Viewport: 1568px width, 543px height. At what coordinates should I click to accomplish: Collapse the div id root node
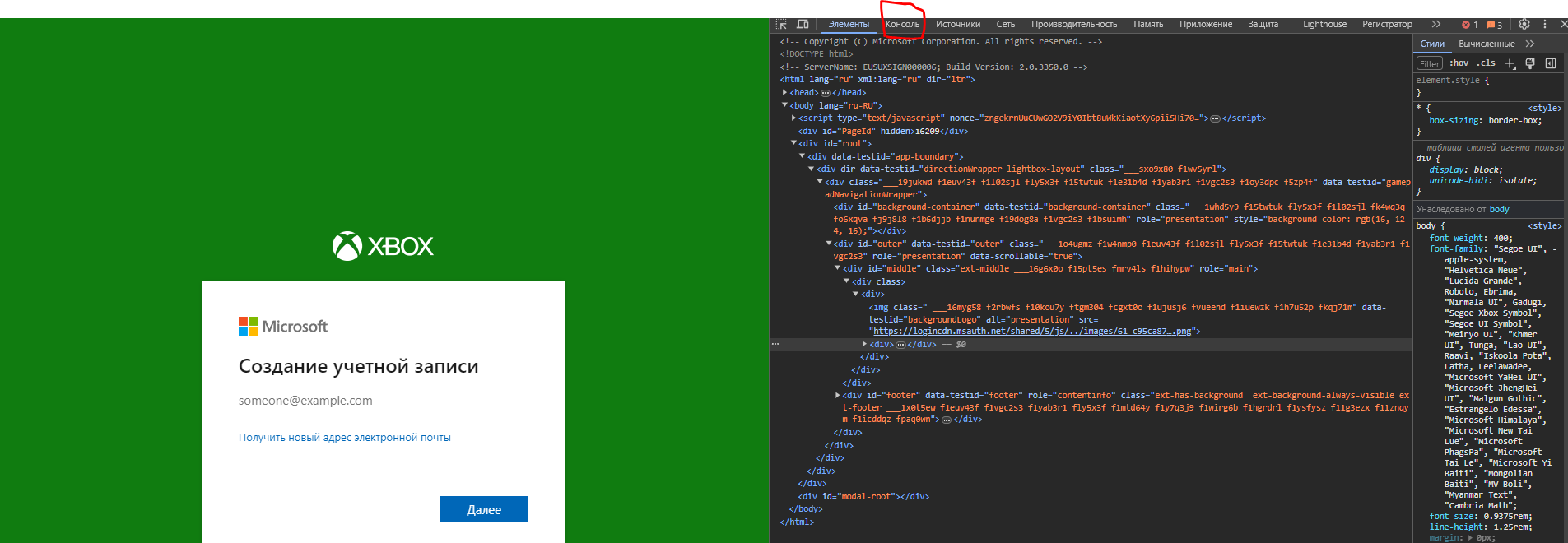(x=793, y=143)
